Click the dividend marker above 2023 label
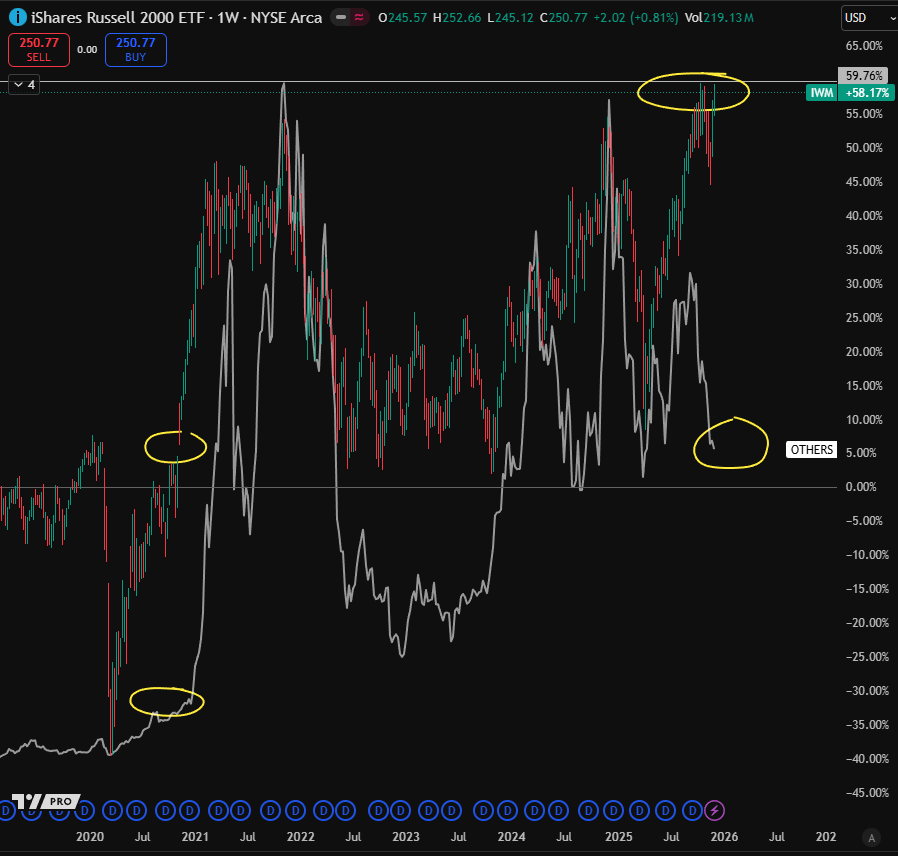Viewport: 898px width, 856px height. click(x=401, y=811)
